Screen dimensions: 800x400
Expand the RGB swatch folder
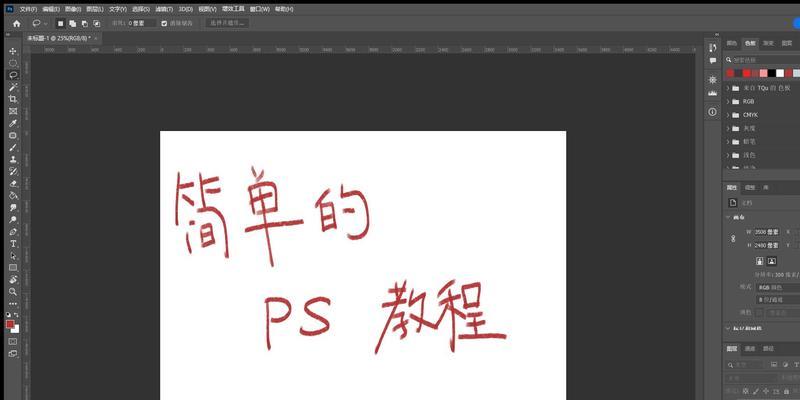coord(728,102)
